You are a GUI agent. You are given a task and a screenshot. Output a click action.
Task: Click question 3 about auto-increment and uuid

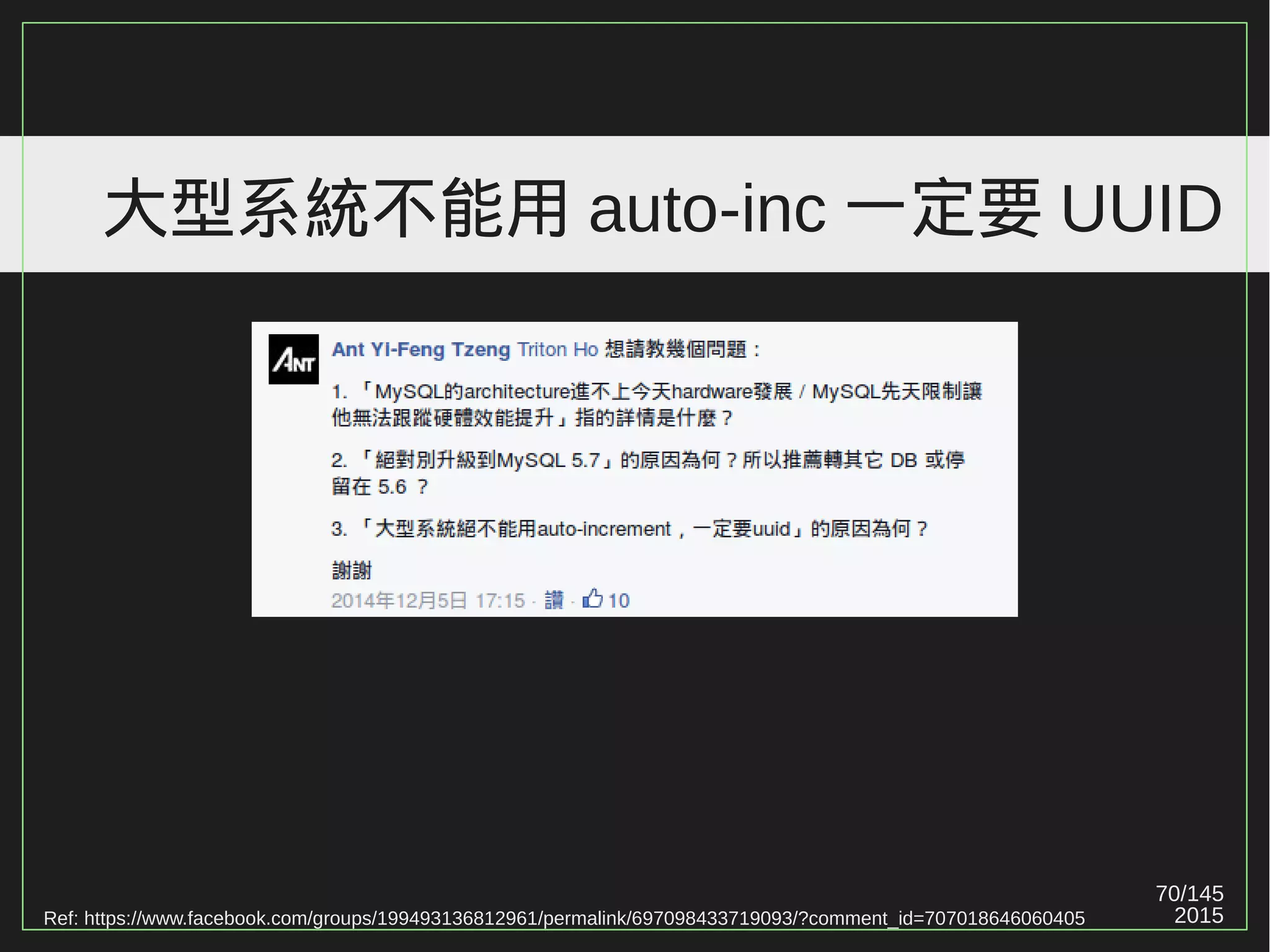coord(629,529)
